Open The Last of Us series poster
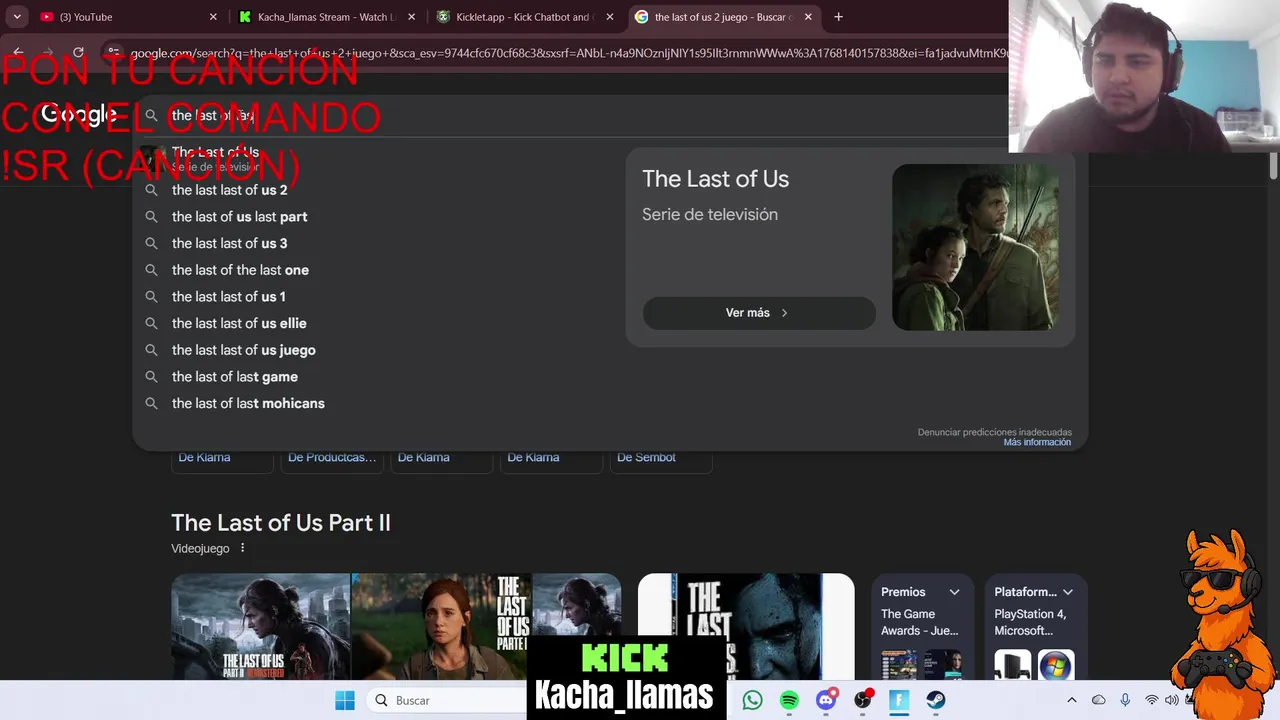 point(975,247)
